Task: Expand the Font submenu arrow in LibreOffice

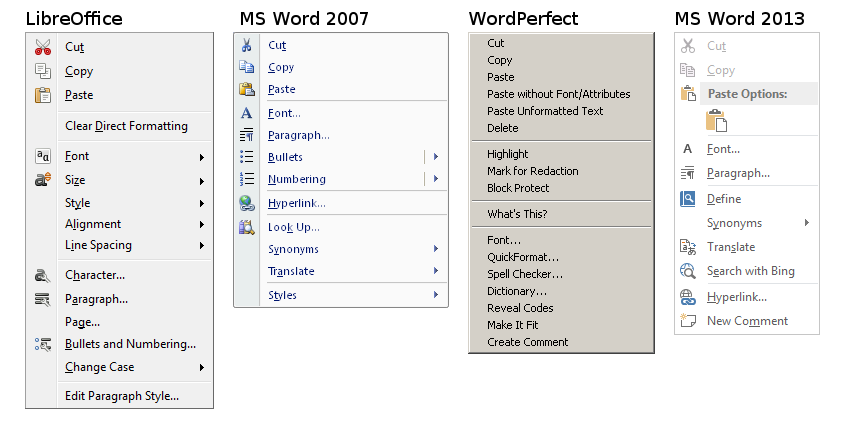Action: pyautogui.click(x=202, y=157)
